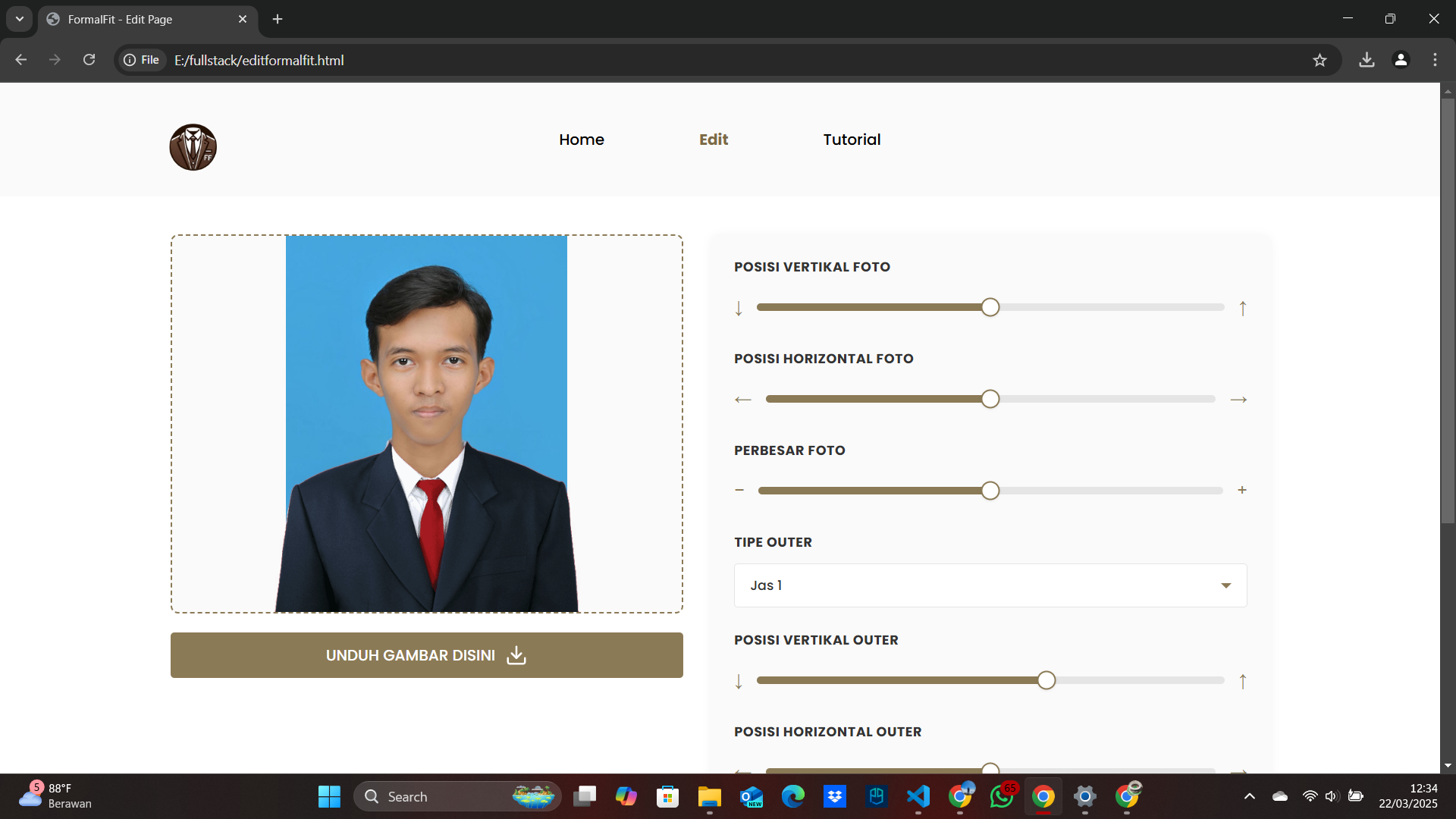The height and width of the screenshot is (819, 1456).
Task: Expand system tray hidden icons chevron
Action: tap(1249, 796)
